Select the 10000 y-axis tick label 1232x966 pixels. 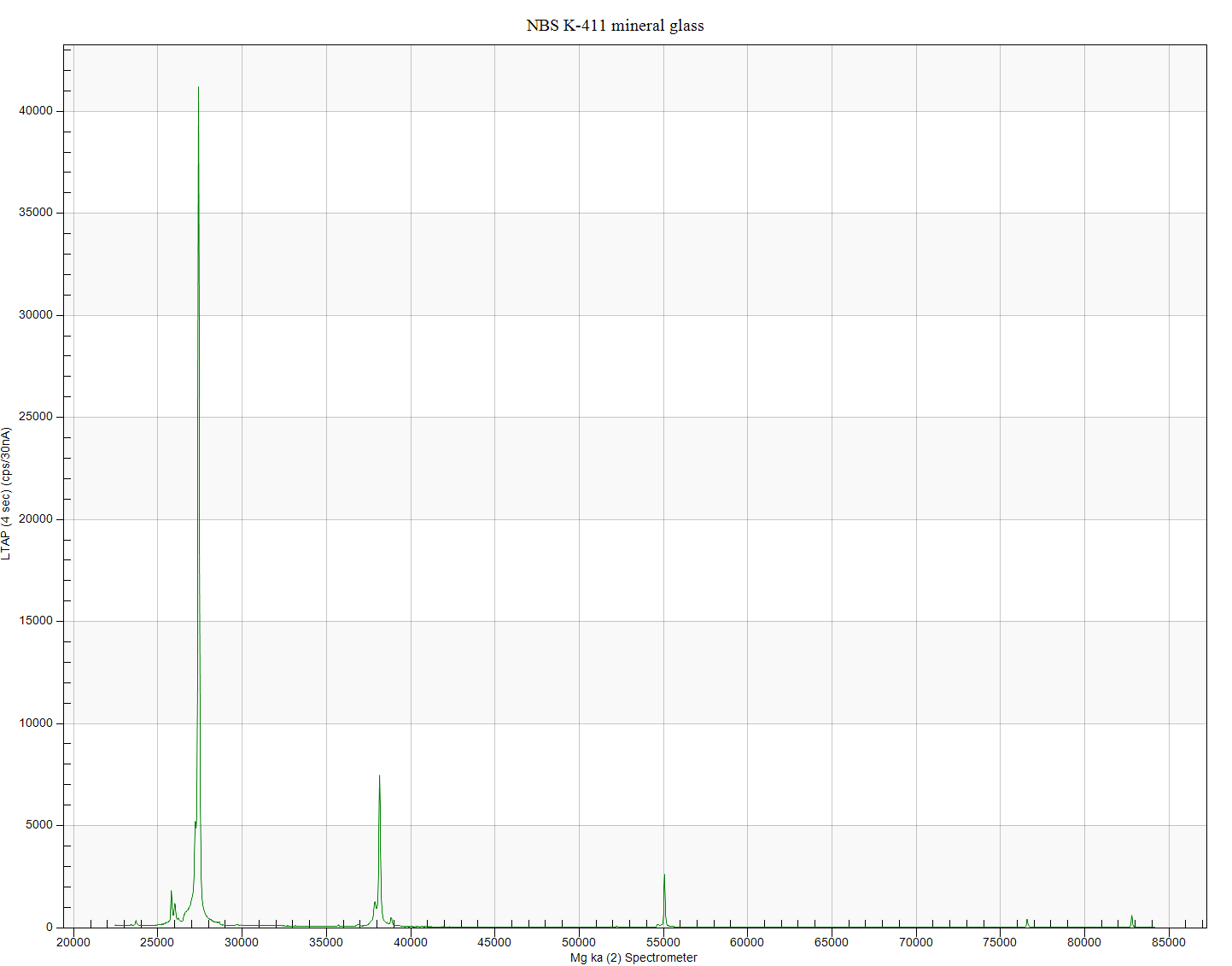(x=36, y=723)
